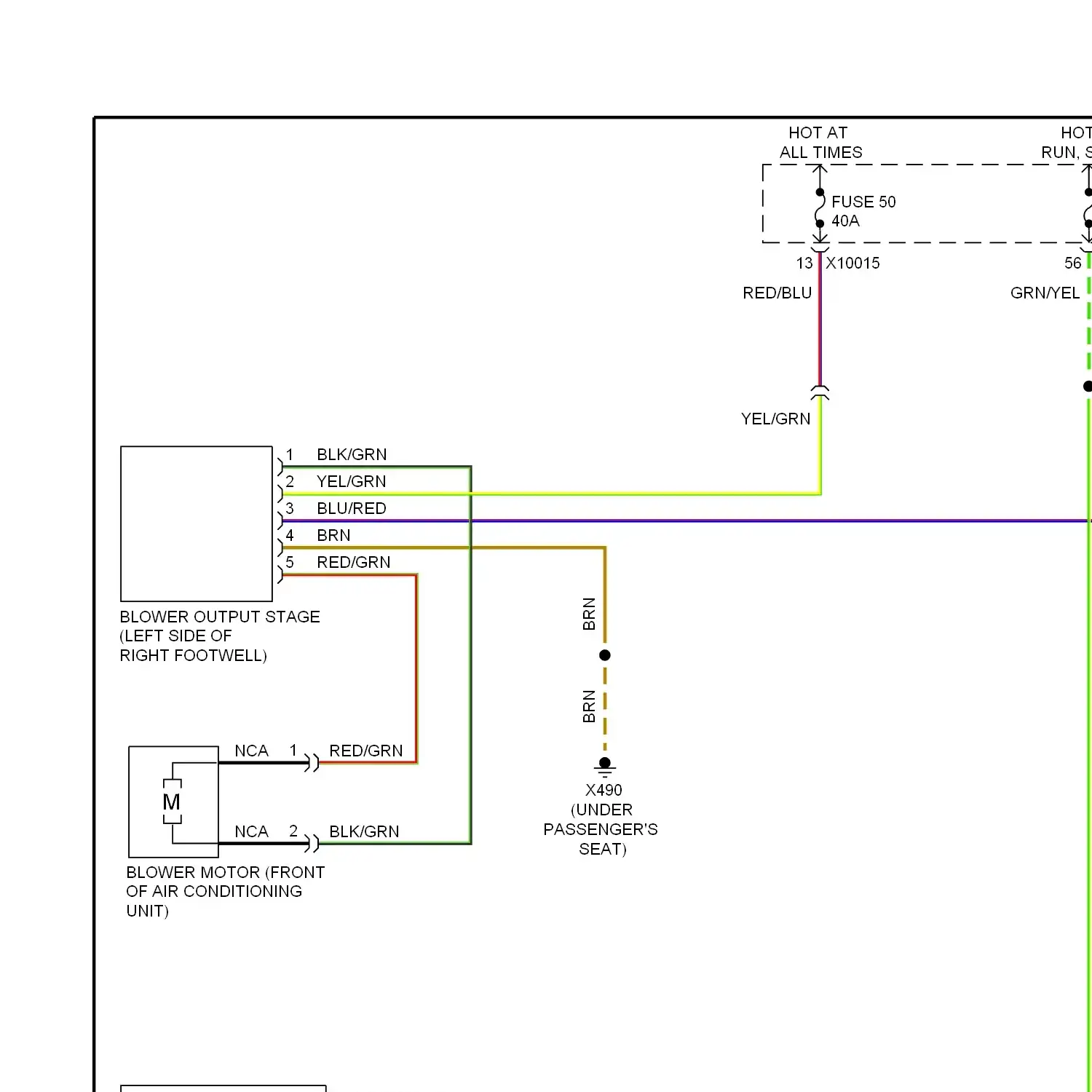This screenshot has width=1092, height=1092.
Task: Click the BLK/GRN label at blower motor
Action: tap(364, 831)
